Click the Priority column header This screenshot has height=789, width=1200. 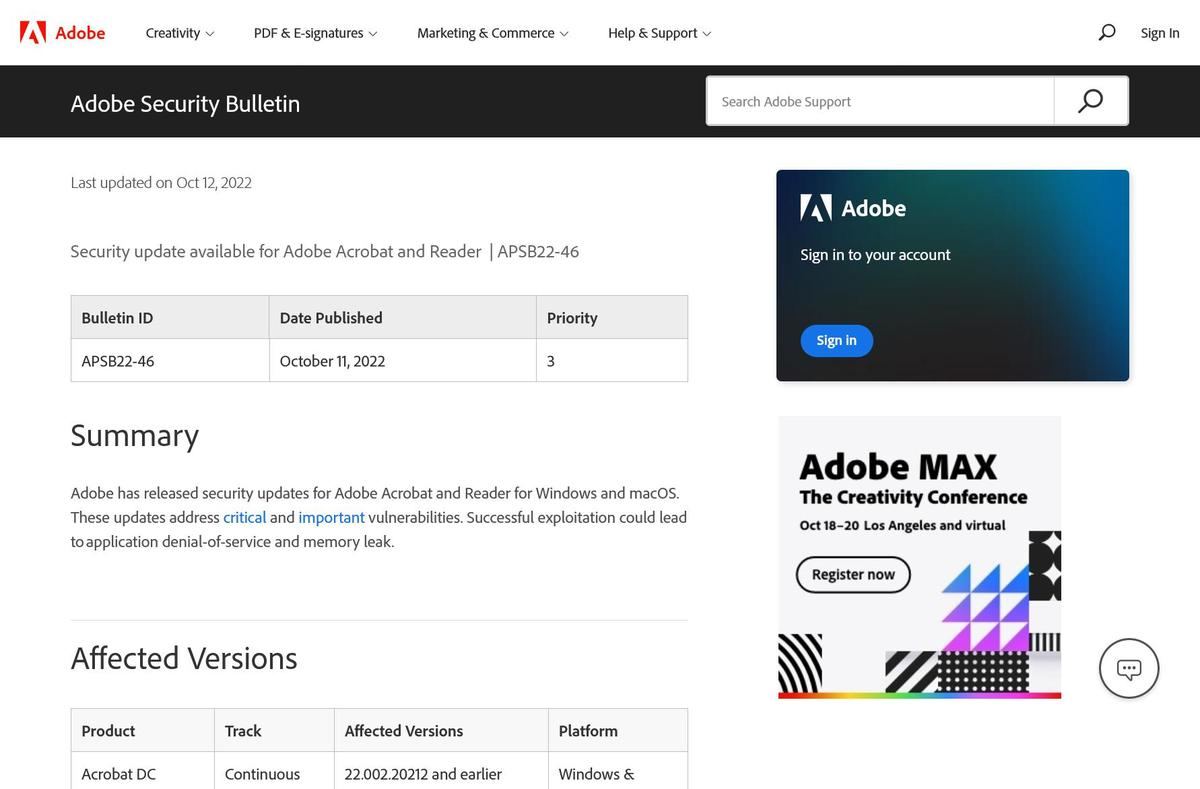(x=612, y=317)
